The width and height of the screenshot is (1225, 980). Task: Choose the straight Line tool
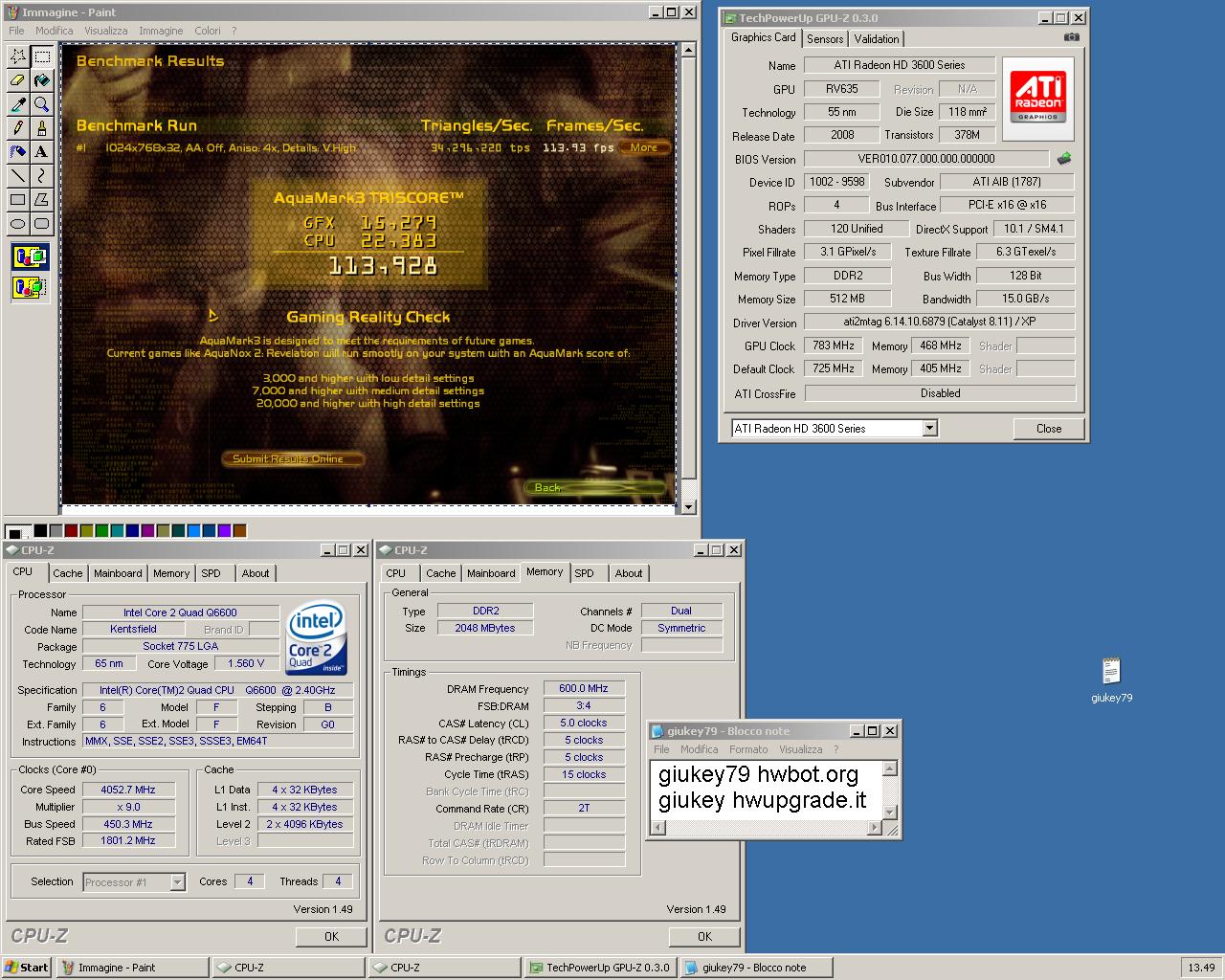pos(18,176)
